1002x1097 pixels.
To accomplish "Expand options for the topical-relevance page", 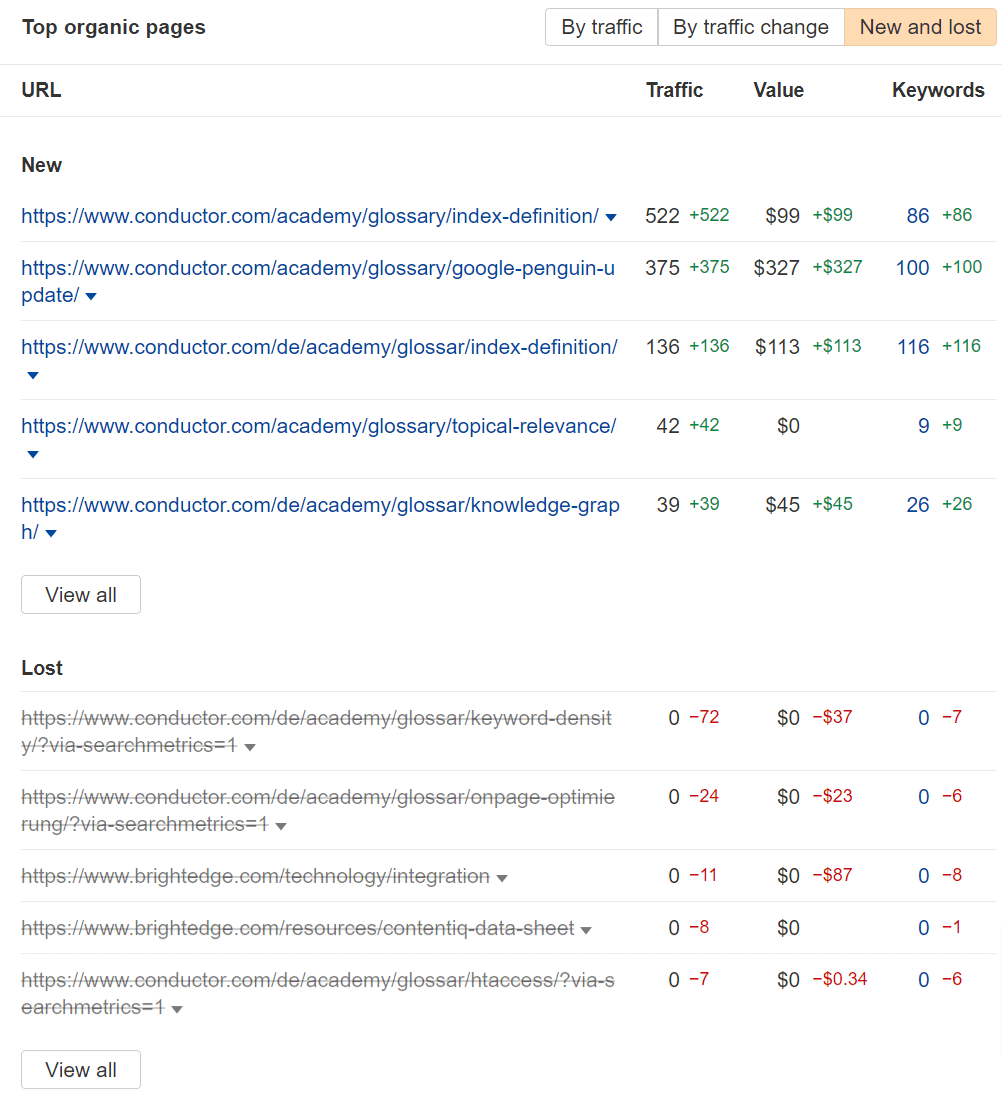I will coord(32,454).
